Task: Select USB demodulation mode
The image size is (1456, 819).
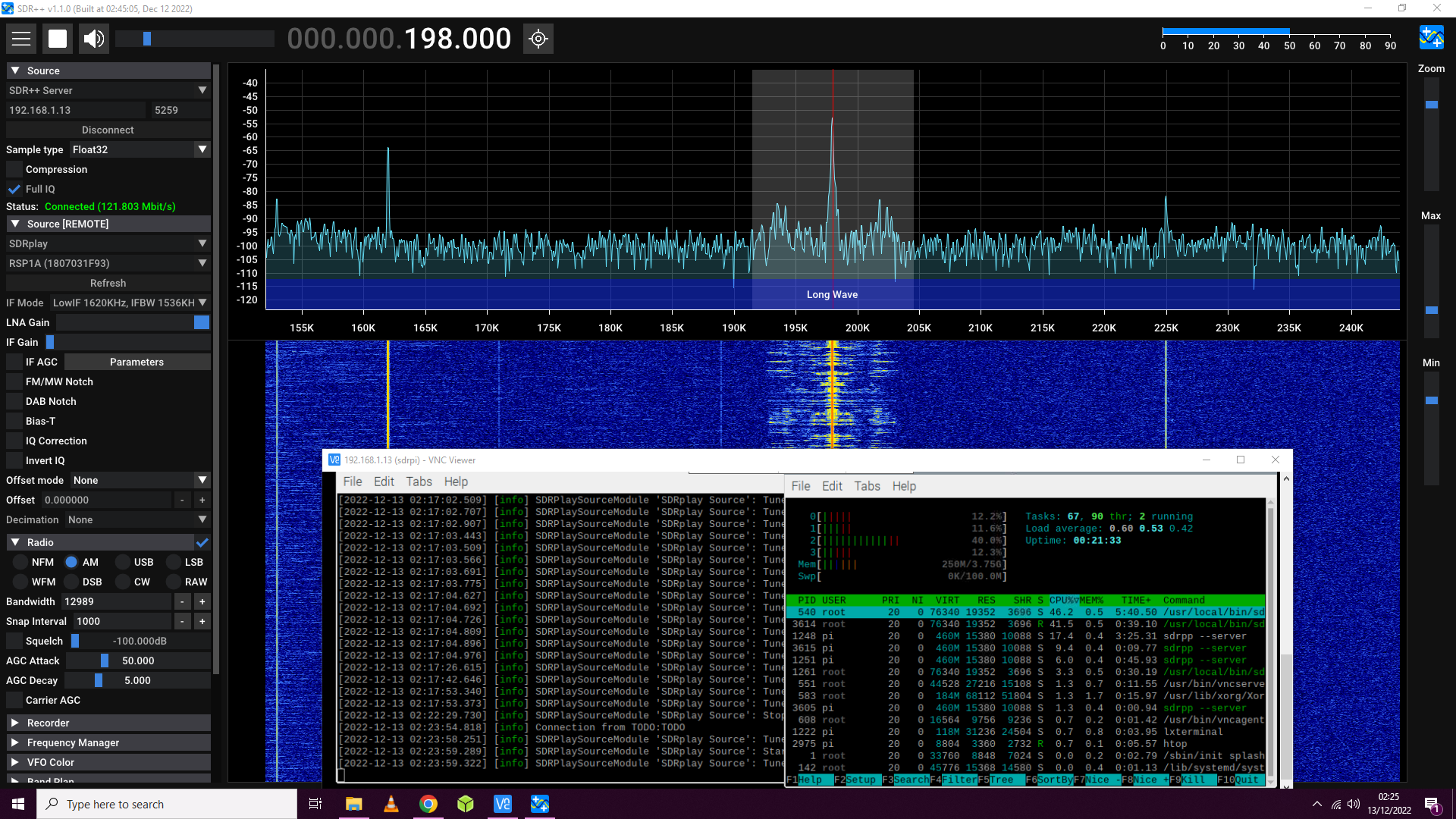Action: [x=123, y=562]
